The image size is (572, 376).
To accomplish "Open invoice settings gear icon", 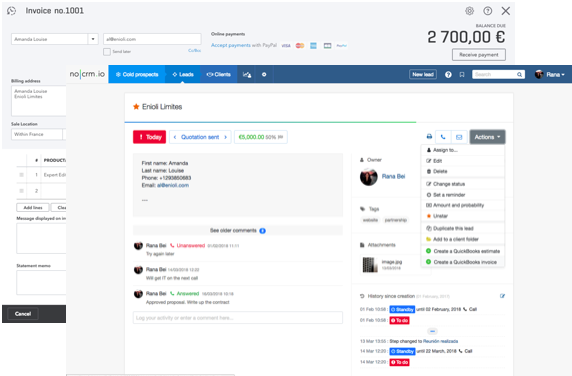I will 469,11.
